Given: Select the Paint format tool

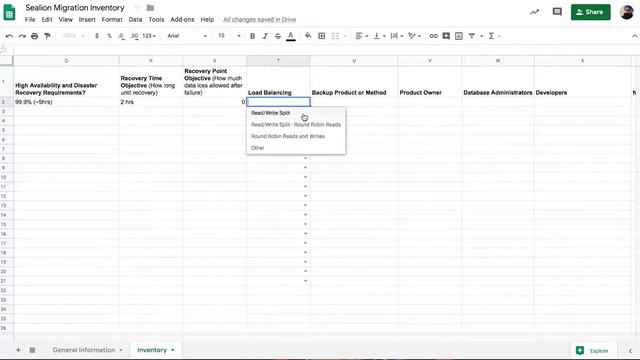Looking at the screenshot, I should pyautogui.click(x=47, y=36).
